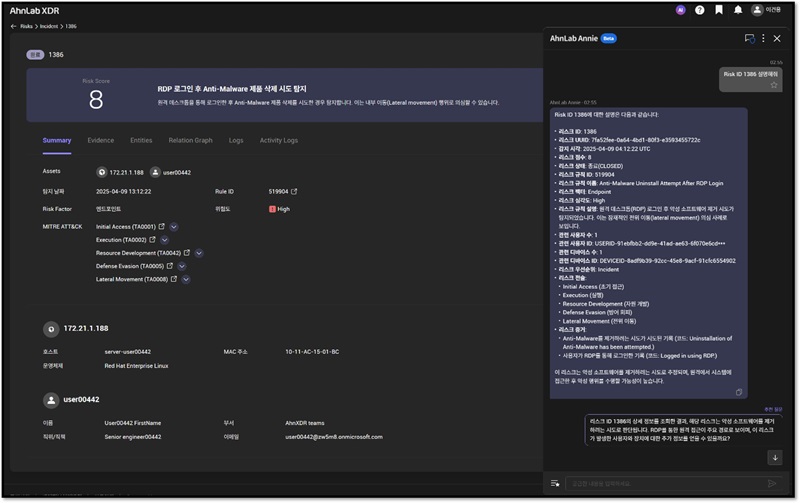Open Resource Development (TA0042) external link

187,253
